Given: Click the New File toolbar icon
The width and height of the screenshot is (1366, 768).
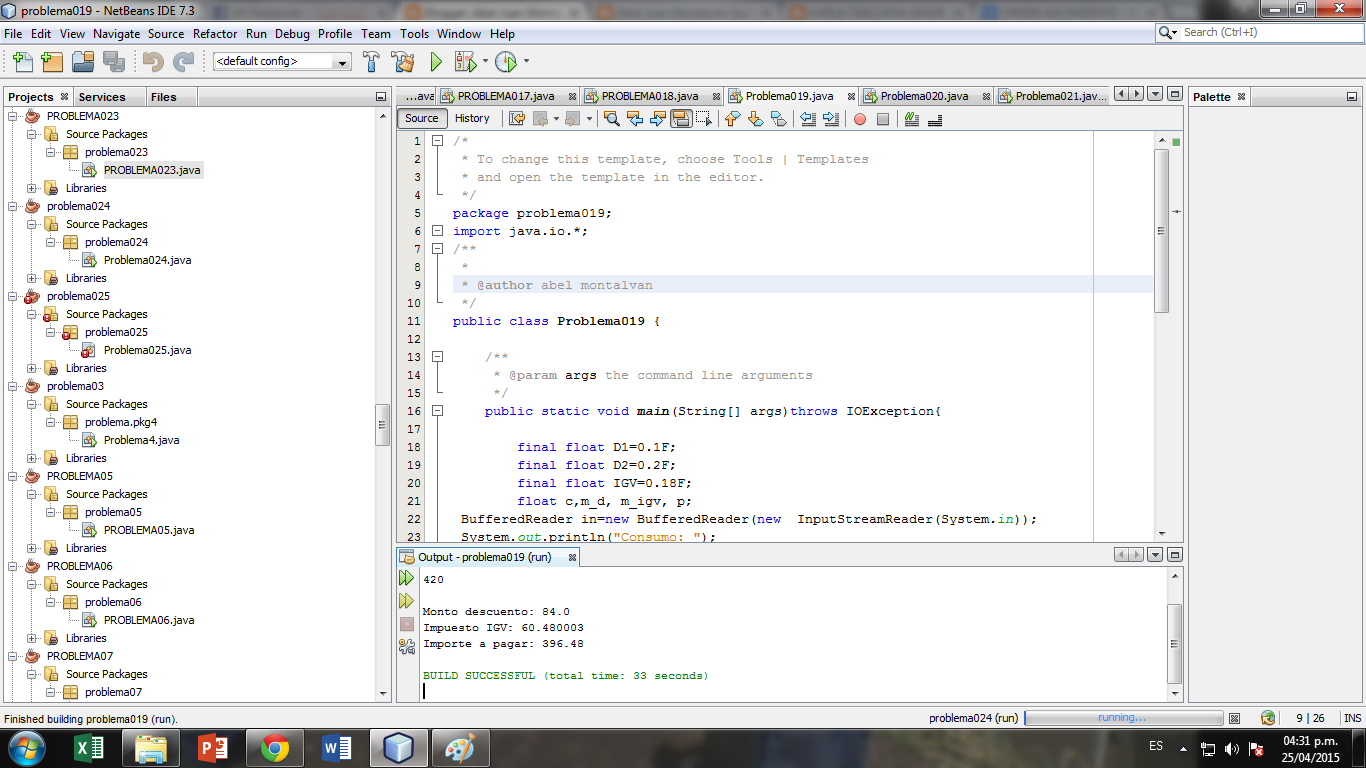Looking at the screenshot, I should 22,61.
